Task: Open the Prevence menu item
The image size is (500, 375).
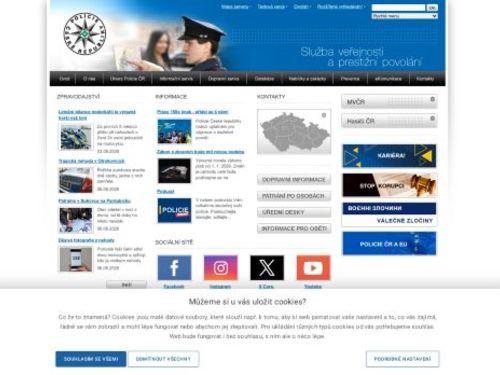Action: [350, 79]
